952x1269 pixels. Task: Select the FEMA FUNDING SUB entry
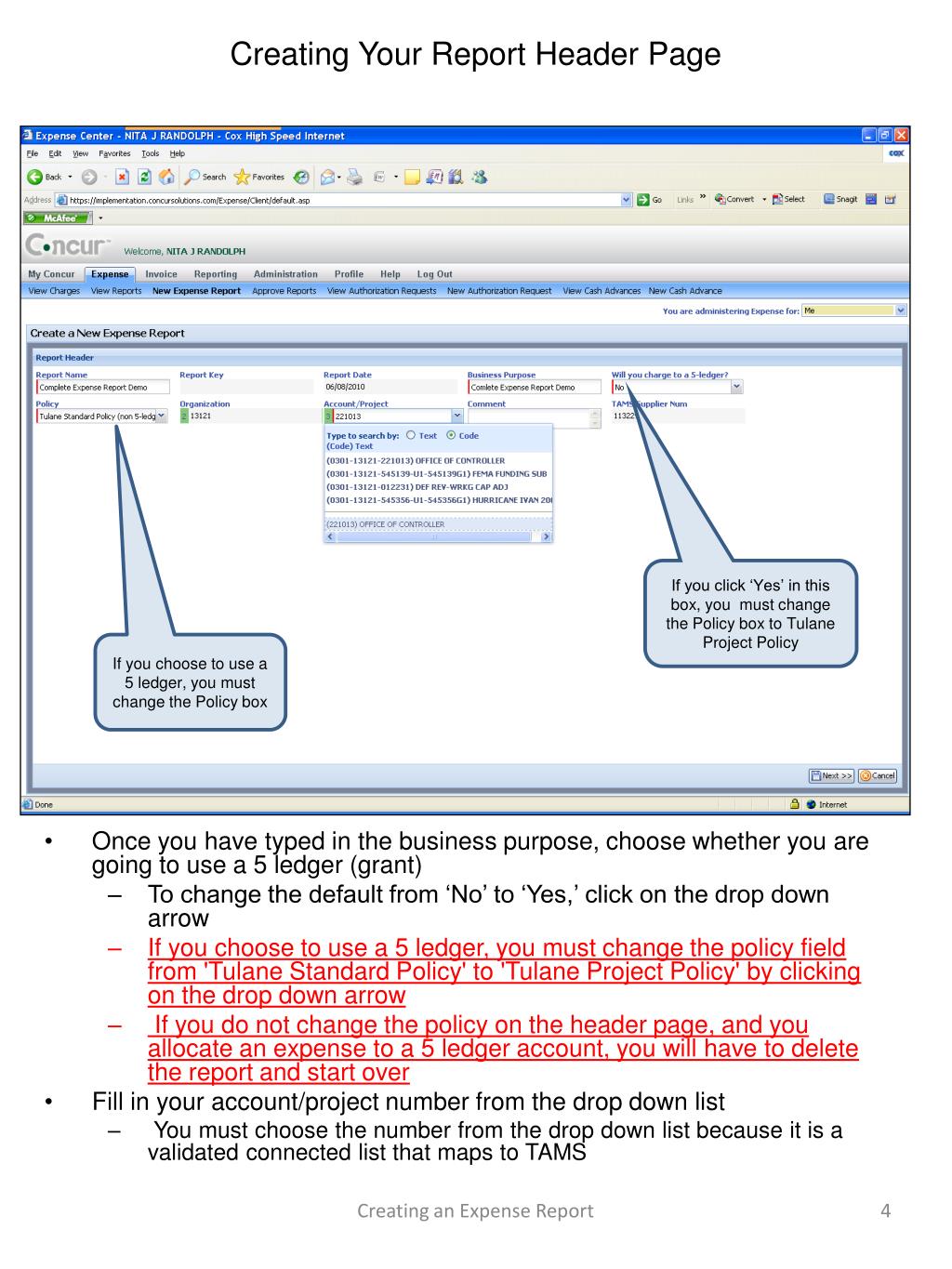click(437, 474)
